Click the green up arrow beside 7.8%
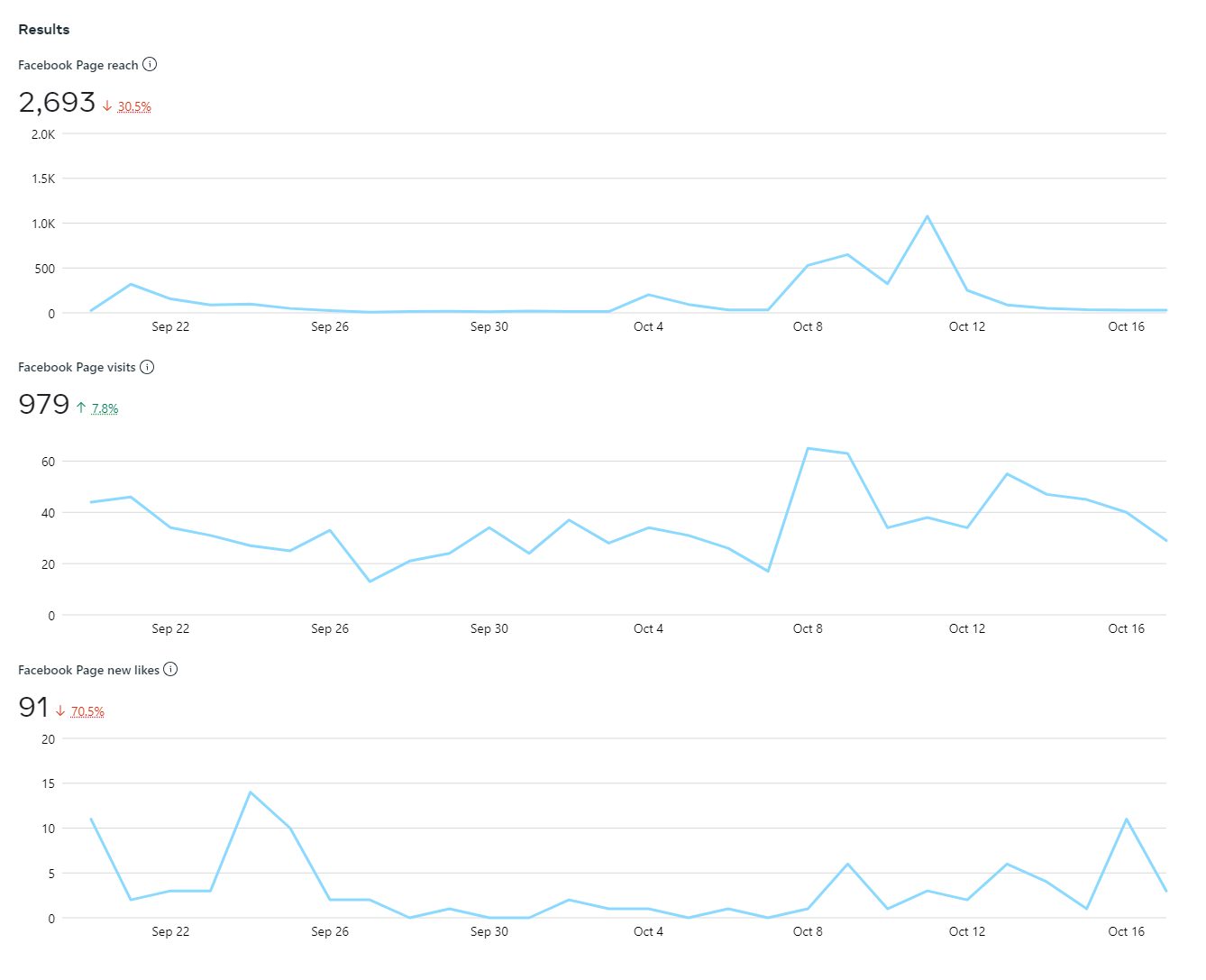1206x980 pixels. pos(81,408)
